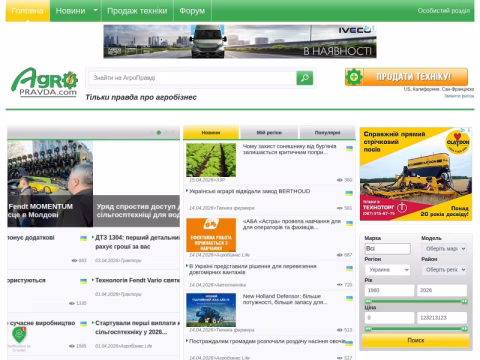Click the Марка input field

point(387,249)
